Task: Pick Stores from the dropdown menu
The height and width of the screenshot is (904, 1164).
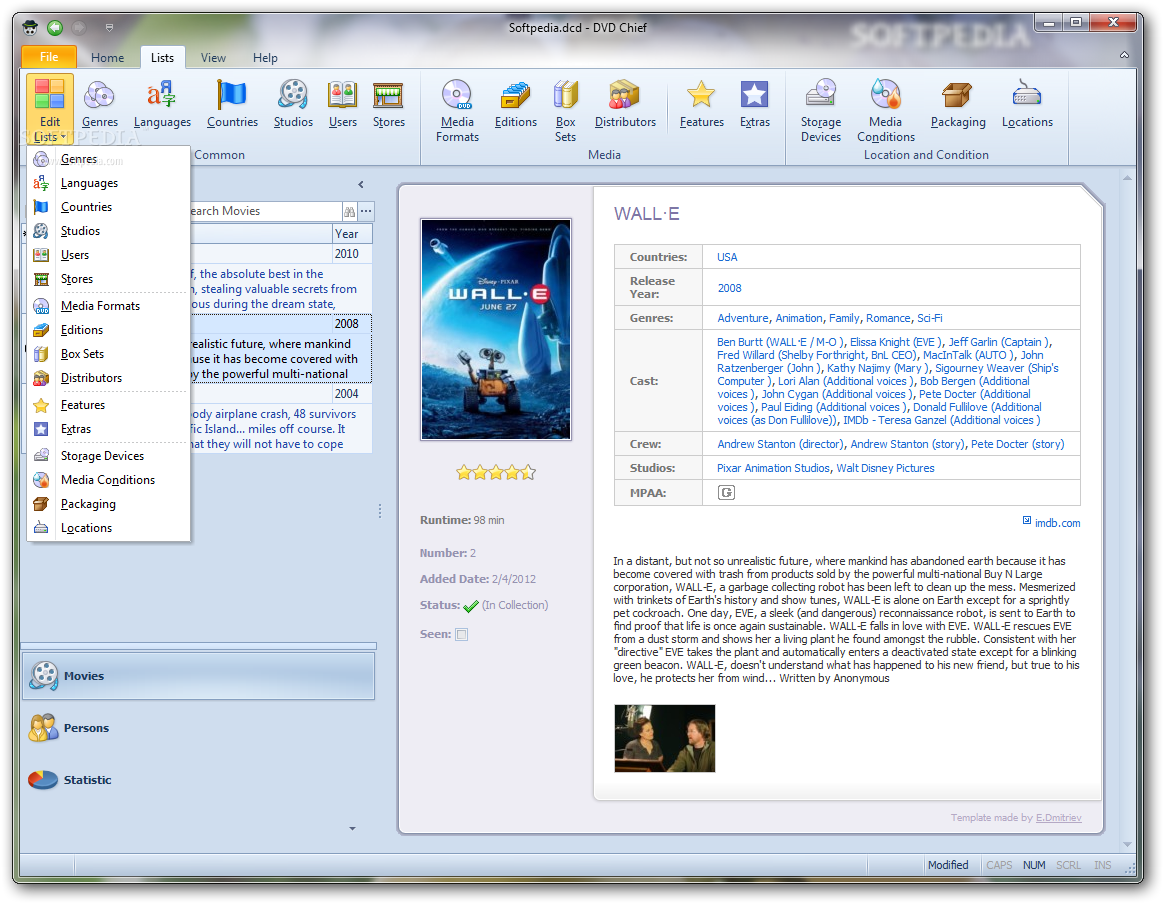Action: (x=108, y=278)
